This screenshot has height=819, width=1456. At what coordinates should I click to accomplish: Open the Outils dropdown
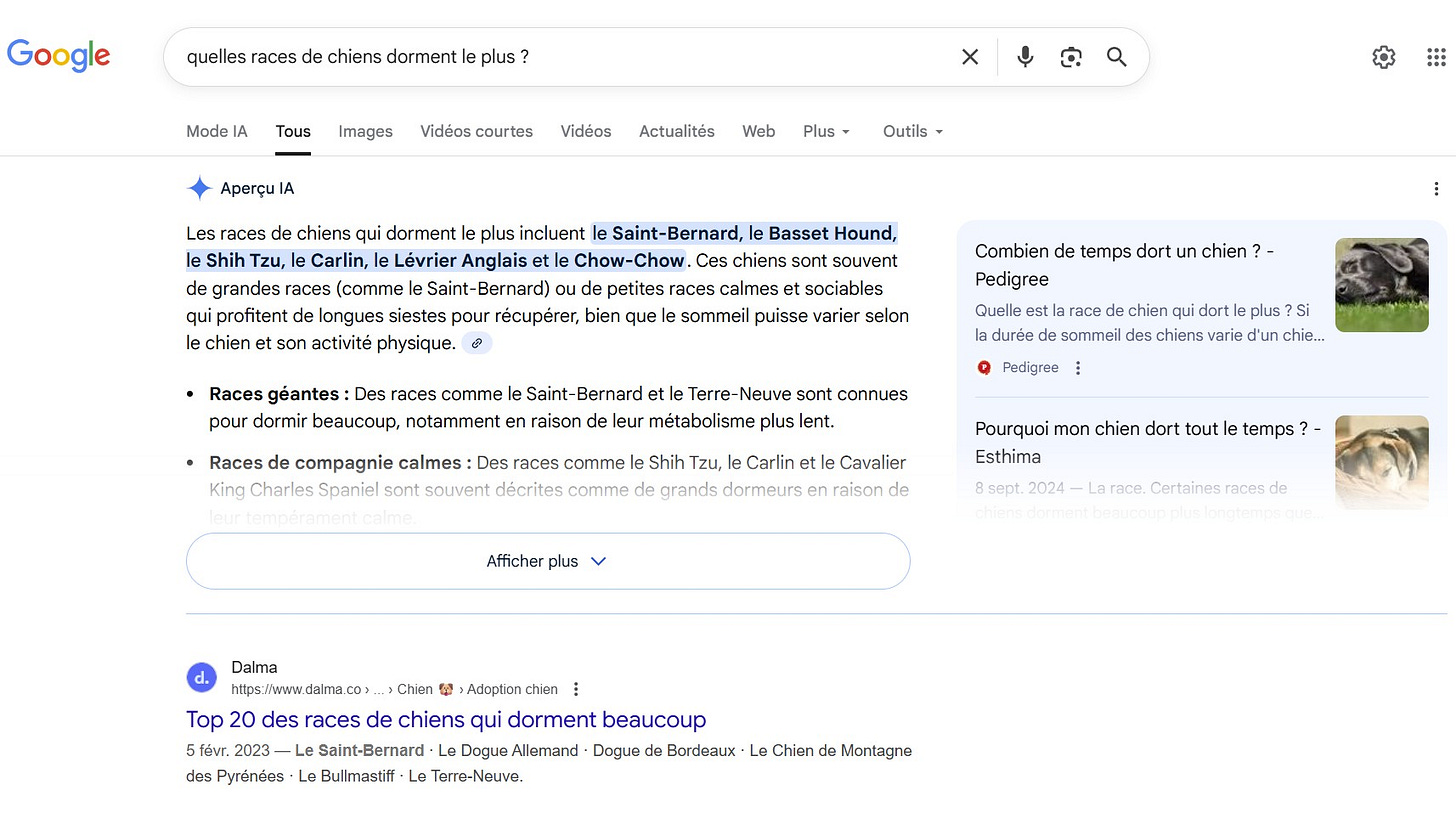(x=913, y=131)
